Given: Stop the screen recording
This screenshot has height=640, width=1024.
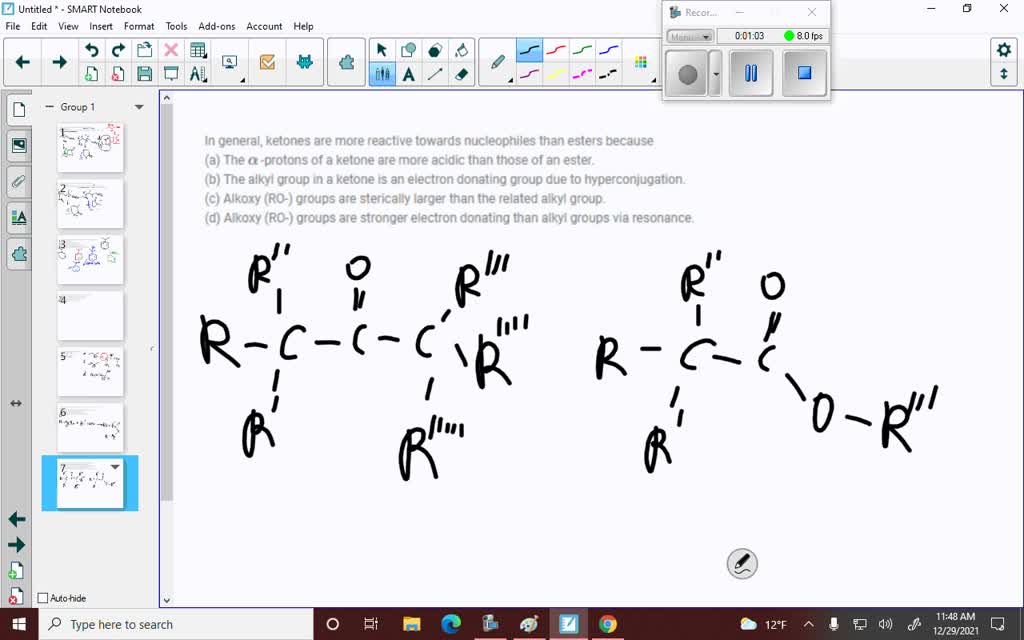Looking at the screenshot, I should point(804,73).
